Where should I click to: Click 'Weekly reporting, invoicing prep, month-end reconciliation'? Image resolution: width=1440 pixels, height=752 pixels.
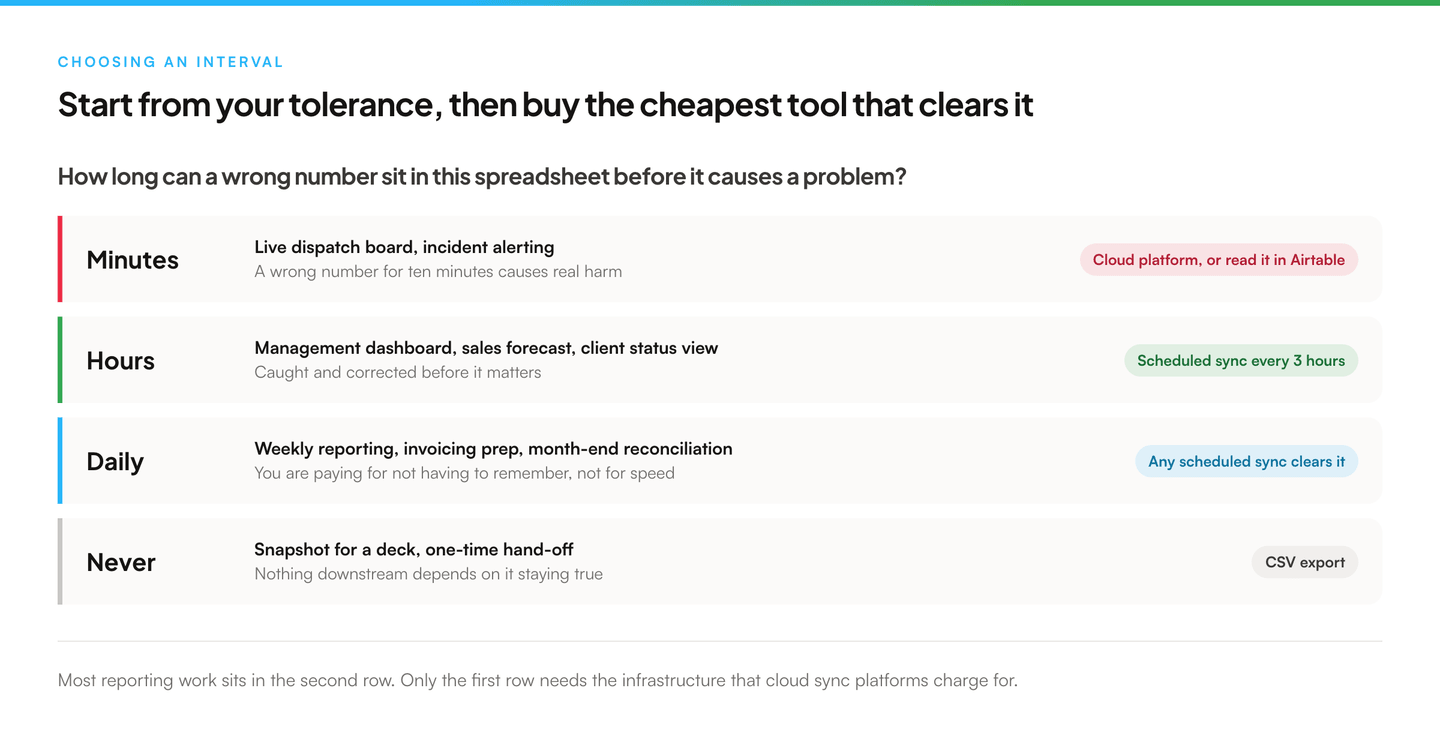(x=493, y=449)
